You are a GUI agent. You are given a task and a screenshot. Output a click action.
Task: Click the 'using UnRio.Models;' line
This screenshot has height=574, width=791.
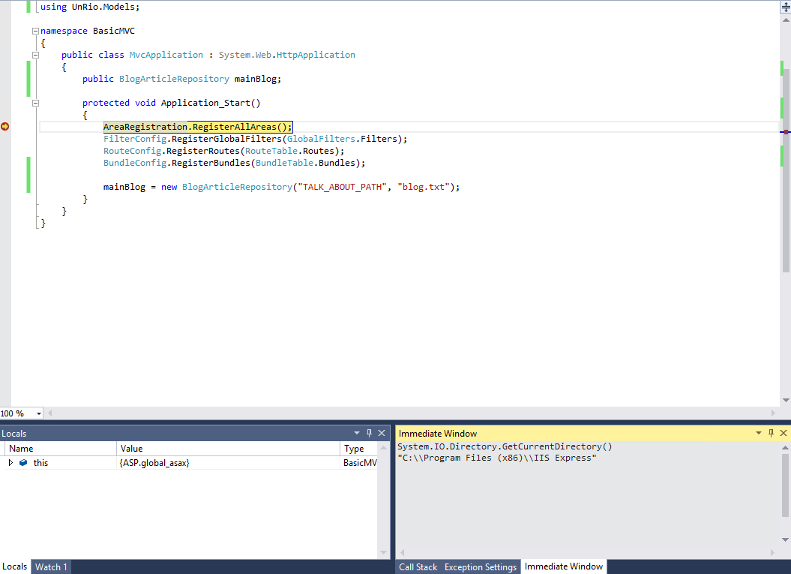(90, 7)
